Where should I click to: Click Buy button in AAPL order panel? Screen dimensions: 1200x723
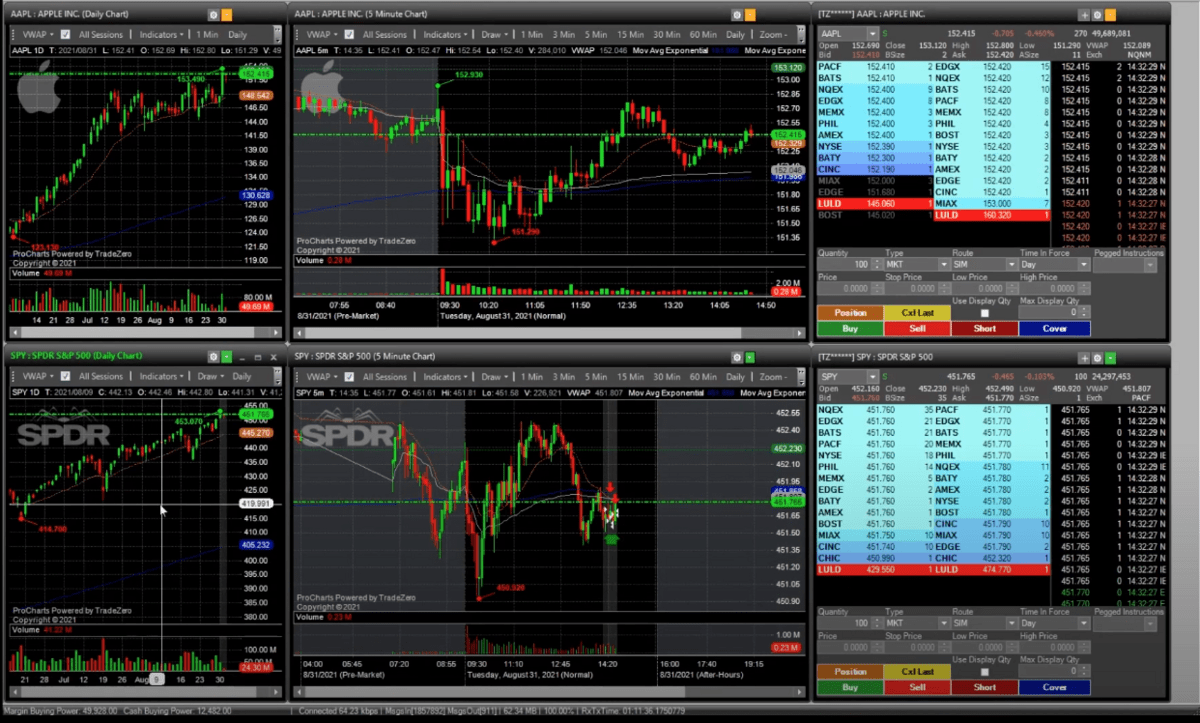850,328
